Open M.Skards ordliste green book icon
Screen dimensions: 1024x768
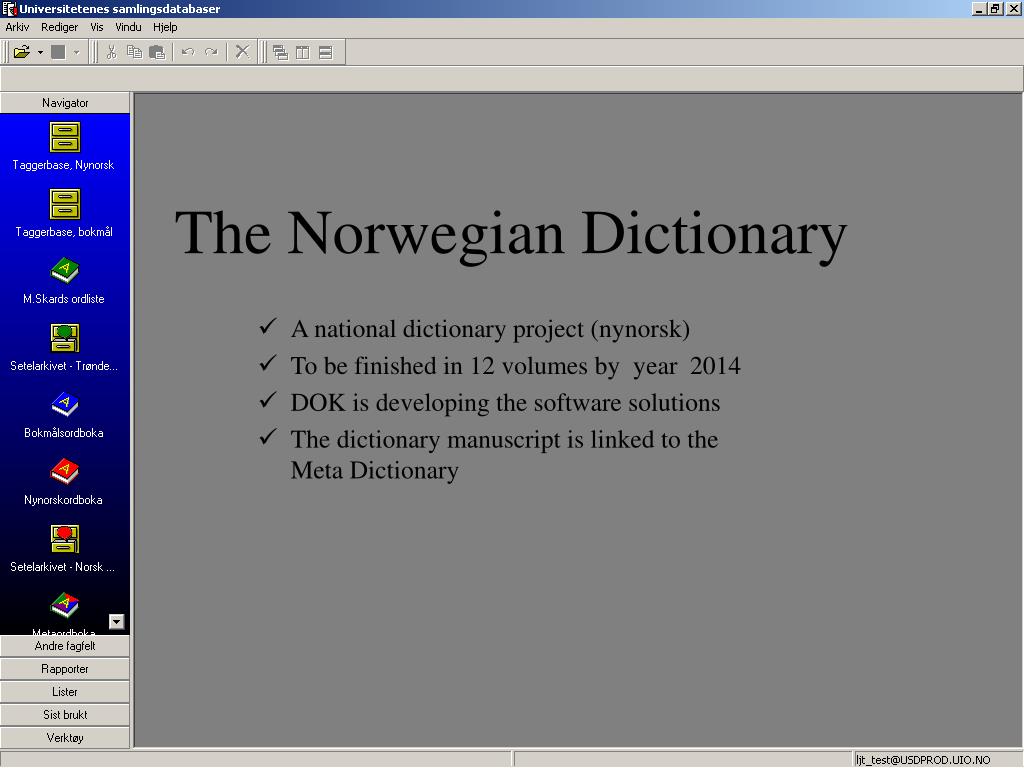pyautogui.click(x=65, y=270)
